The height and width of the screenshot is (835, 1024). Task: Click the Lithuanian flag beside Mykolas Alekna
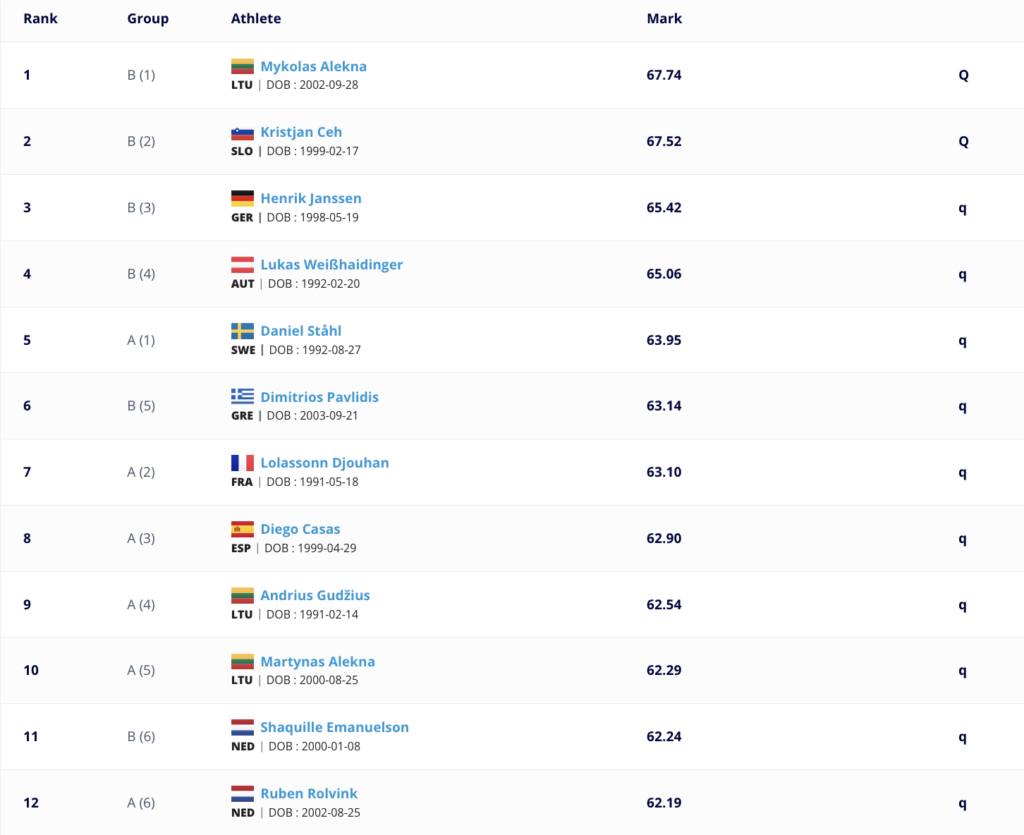242,66
